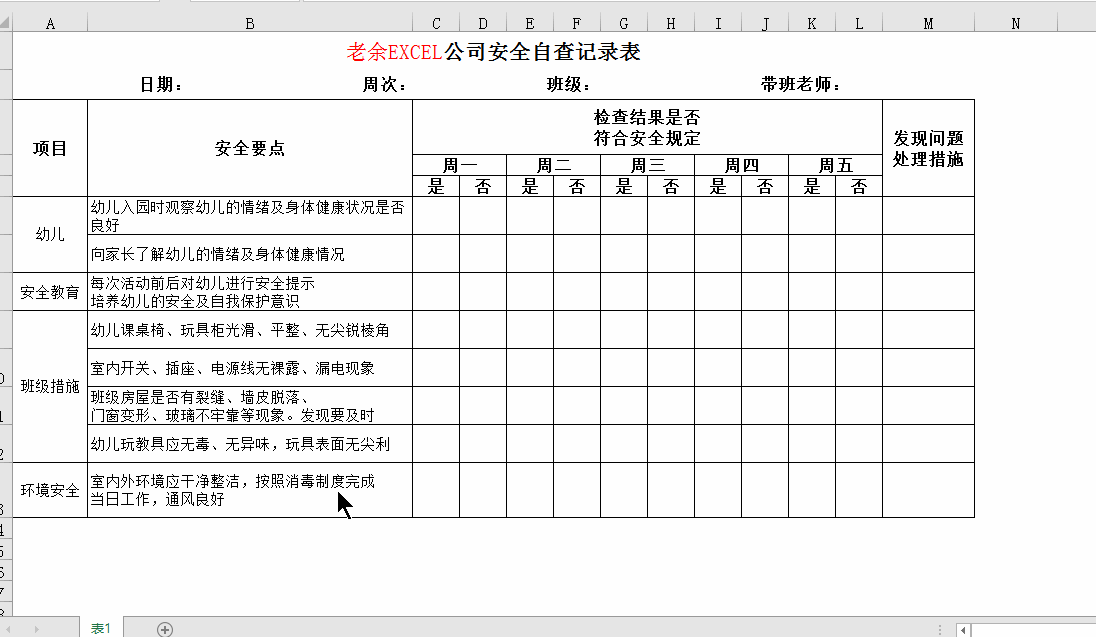Select column B header

click(250, 24)
